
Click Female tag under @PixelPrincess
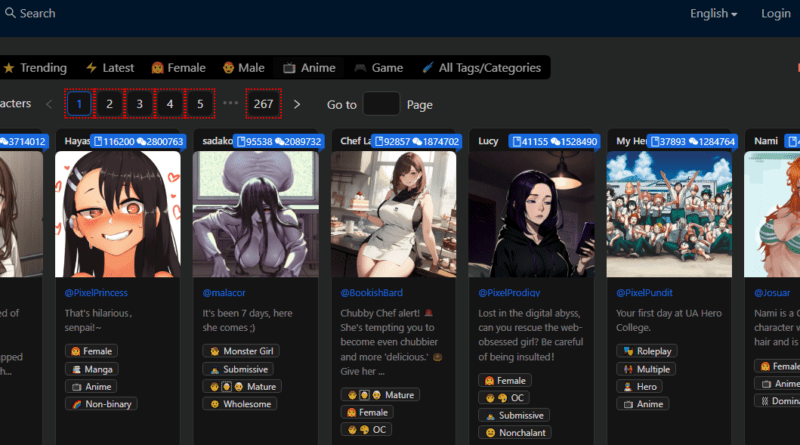click(x=91, y=351)
